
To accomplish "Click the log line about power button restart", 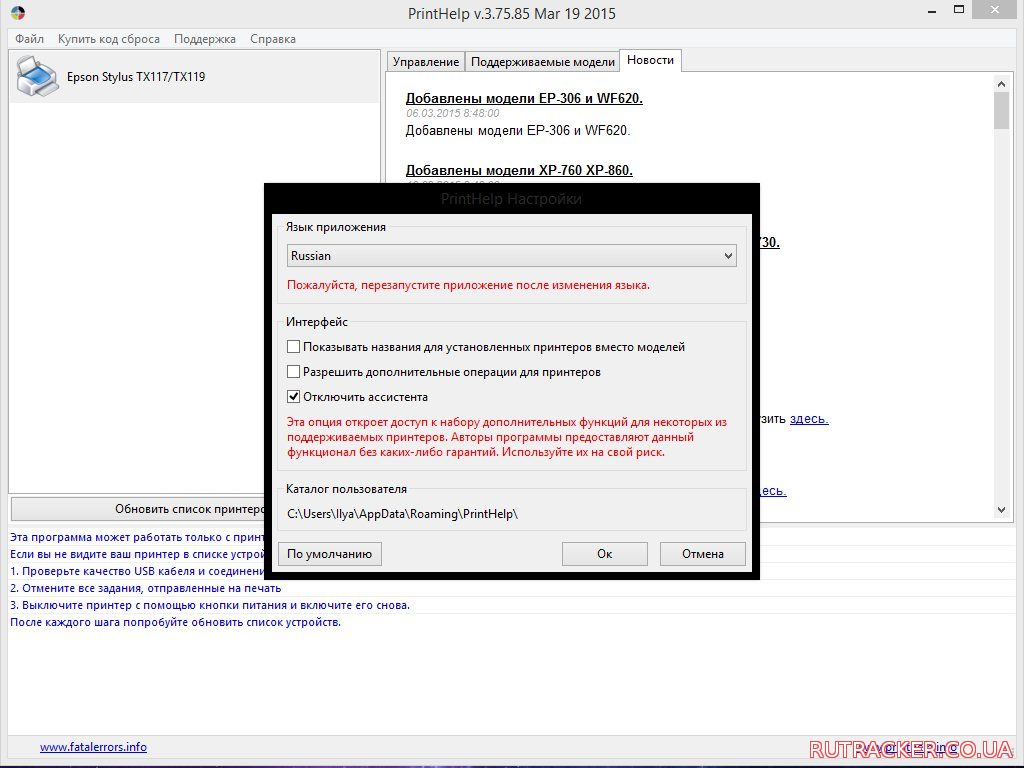I will pos(210,605).
